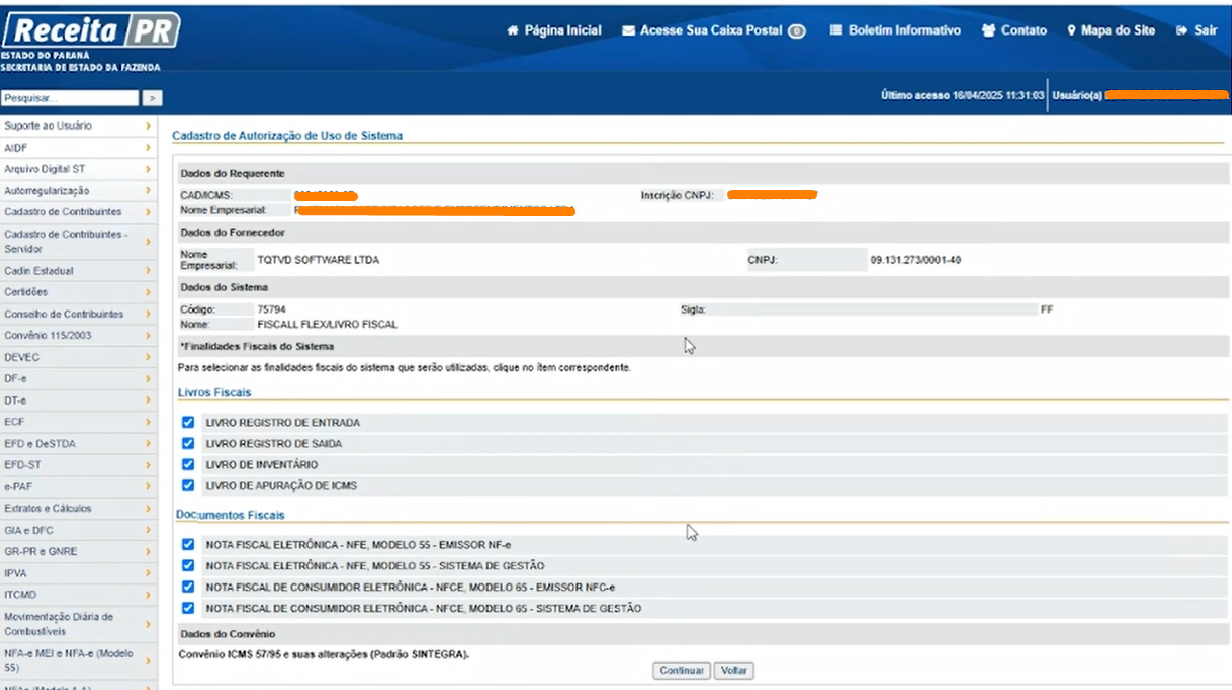Expand Convênio 115/2003 arrow
Screen dimensions: 1232x690
148,335
